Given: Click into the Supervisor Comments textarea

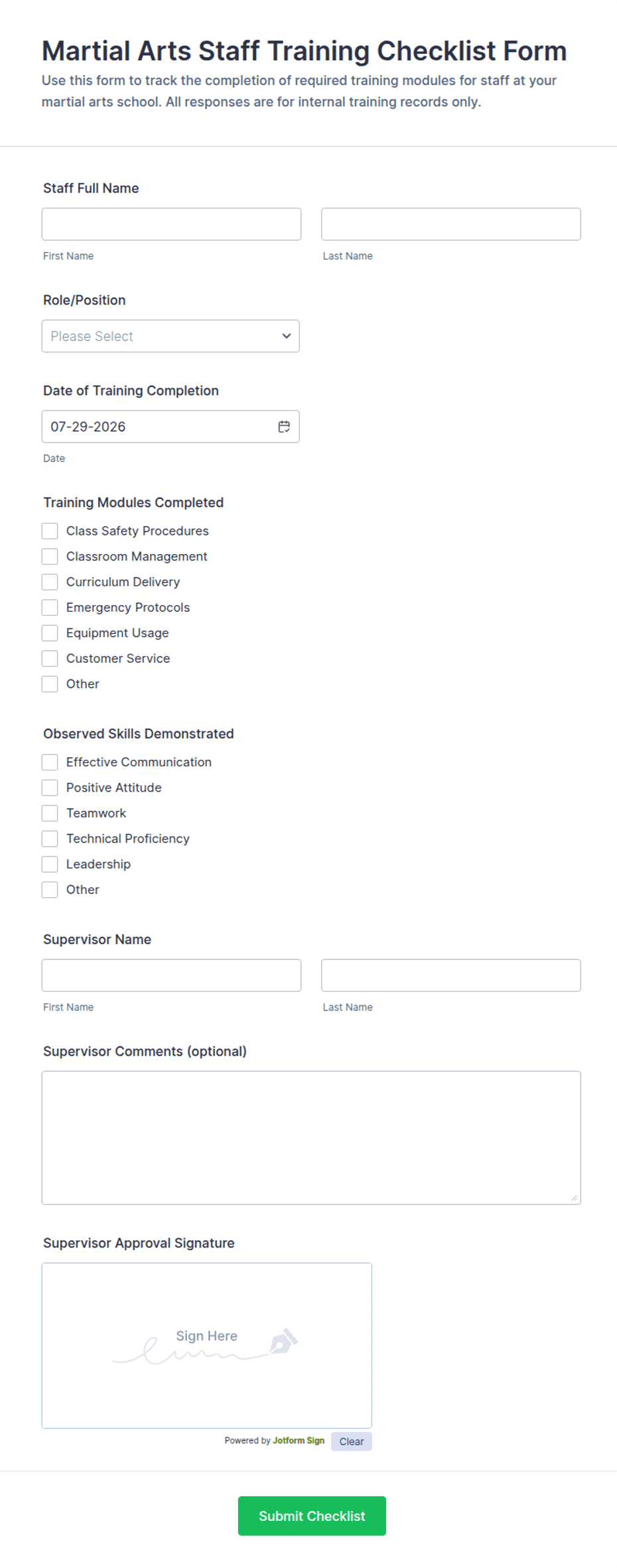Looking at the screenshot, I should (x=311, y=1138).
